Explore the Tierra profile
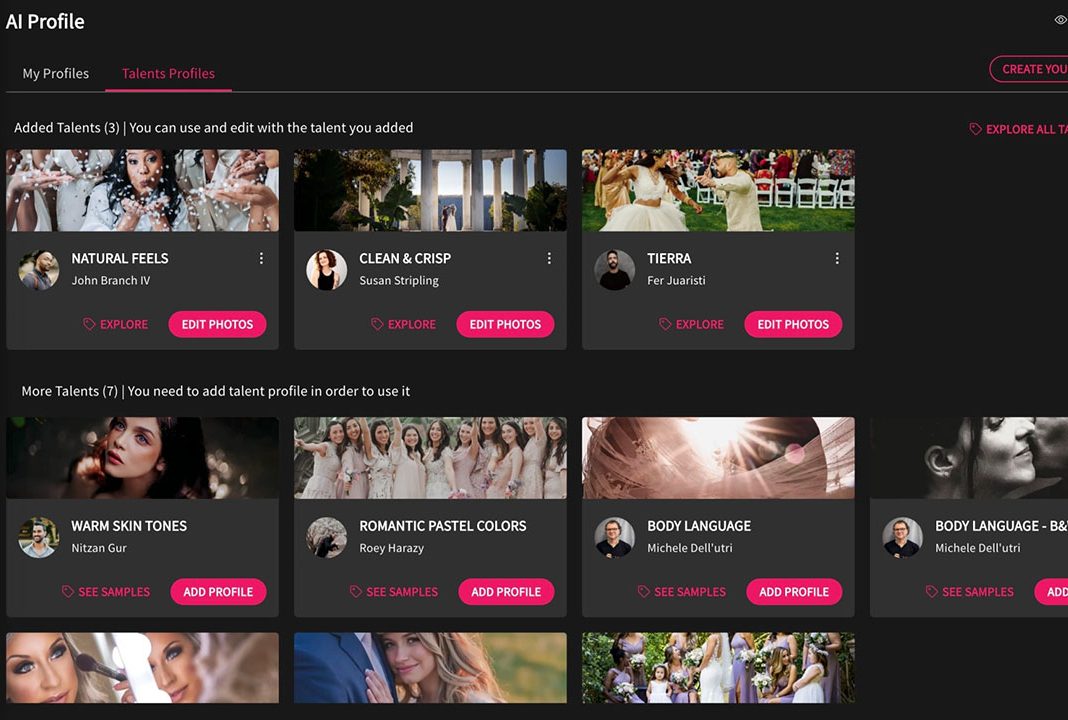The width and height of the screenshot is (1068, 720). coord(692,324)
